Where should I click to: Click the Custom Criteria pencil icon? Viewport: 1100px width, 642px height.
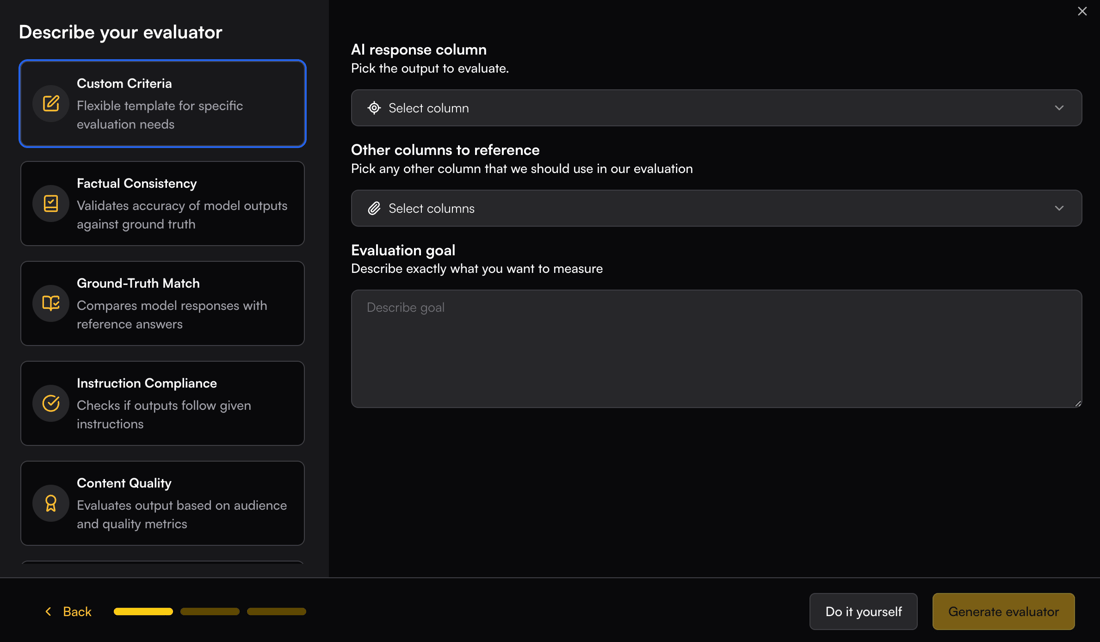(x=51, y=103)
